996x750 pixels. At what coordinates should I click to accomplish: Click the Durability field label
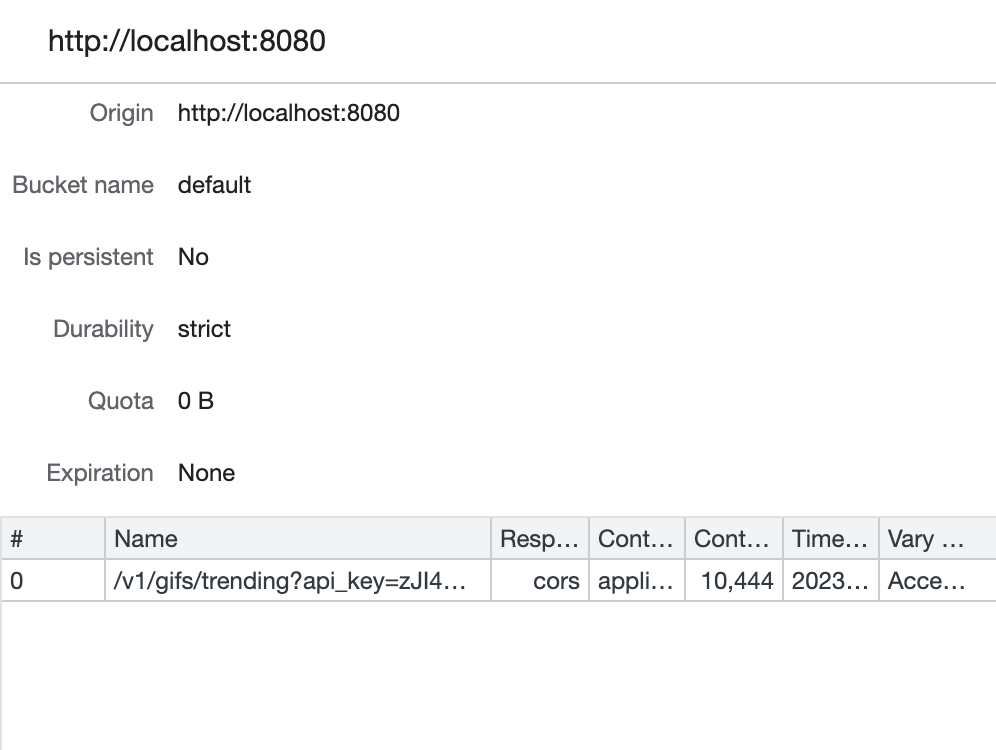click(x=104, y=329)
